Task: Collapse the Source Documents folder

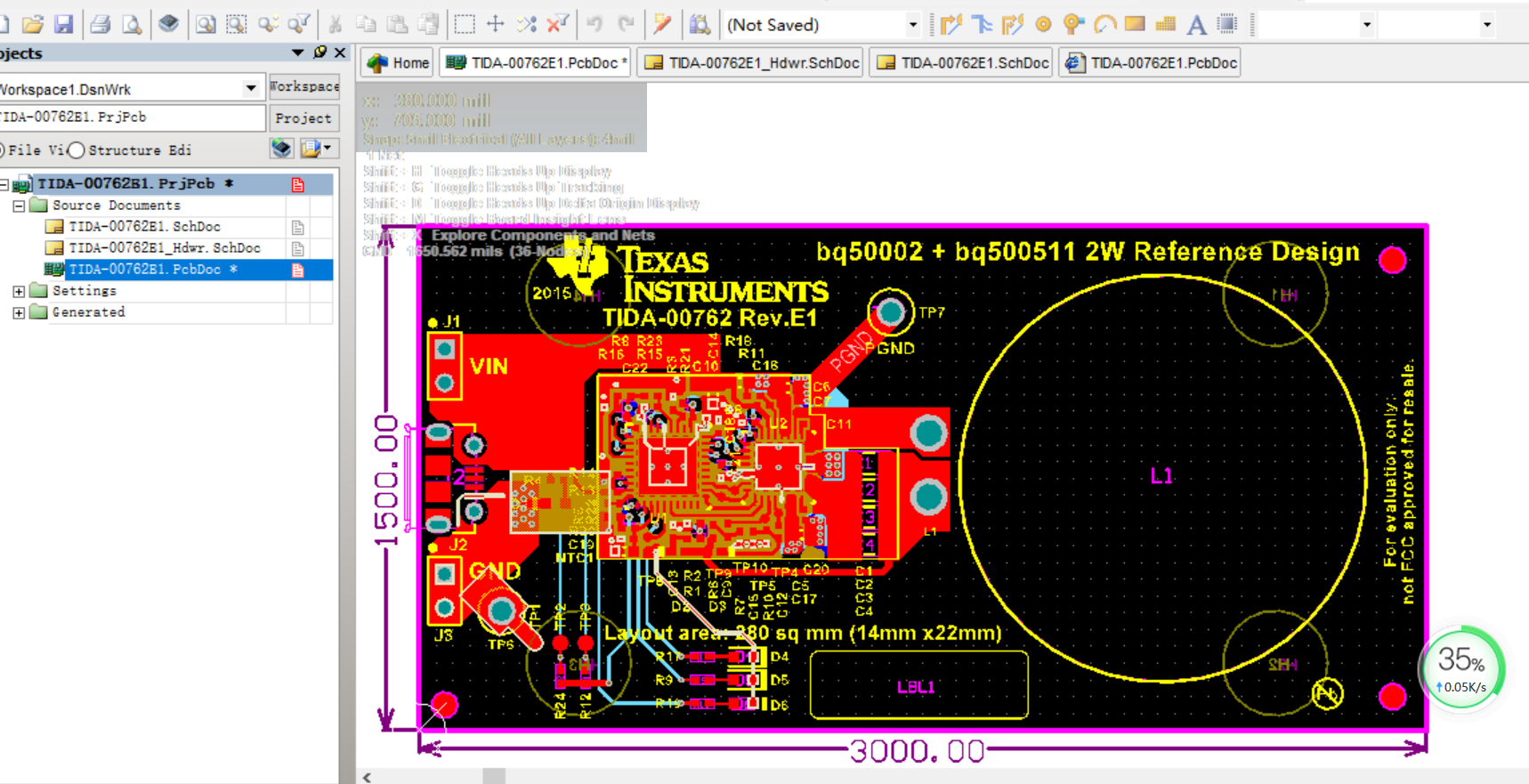Action: [19, 206]
